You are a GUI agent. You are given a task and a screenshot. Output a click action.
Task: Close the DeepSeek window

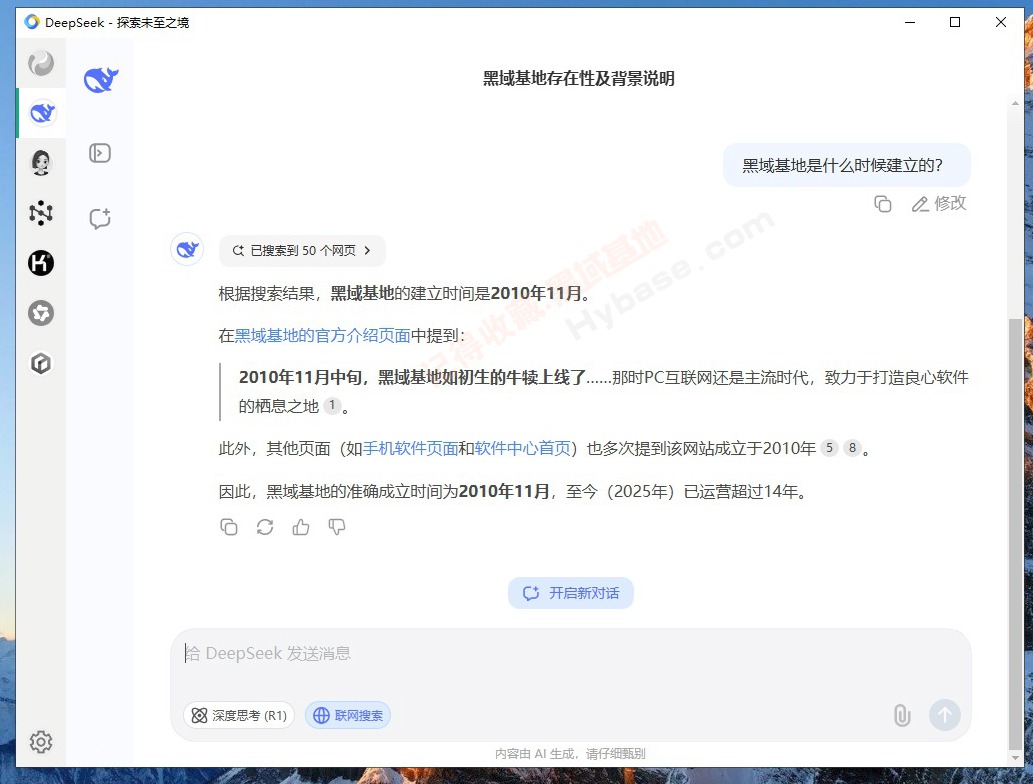[x=1001, y=22]
